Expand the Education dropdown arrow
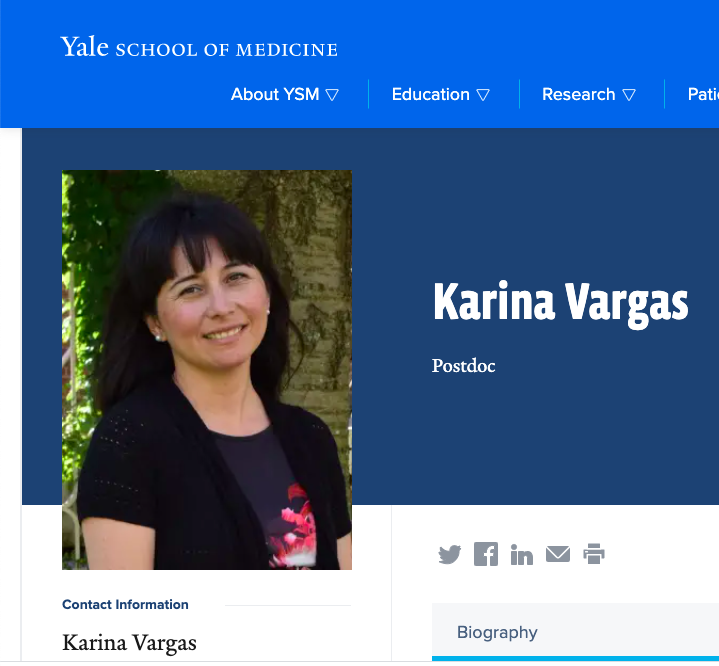This screenshot has height=666, width=719. pos(483,95)
